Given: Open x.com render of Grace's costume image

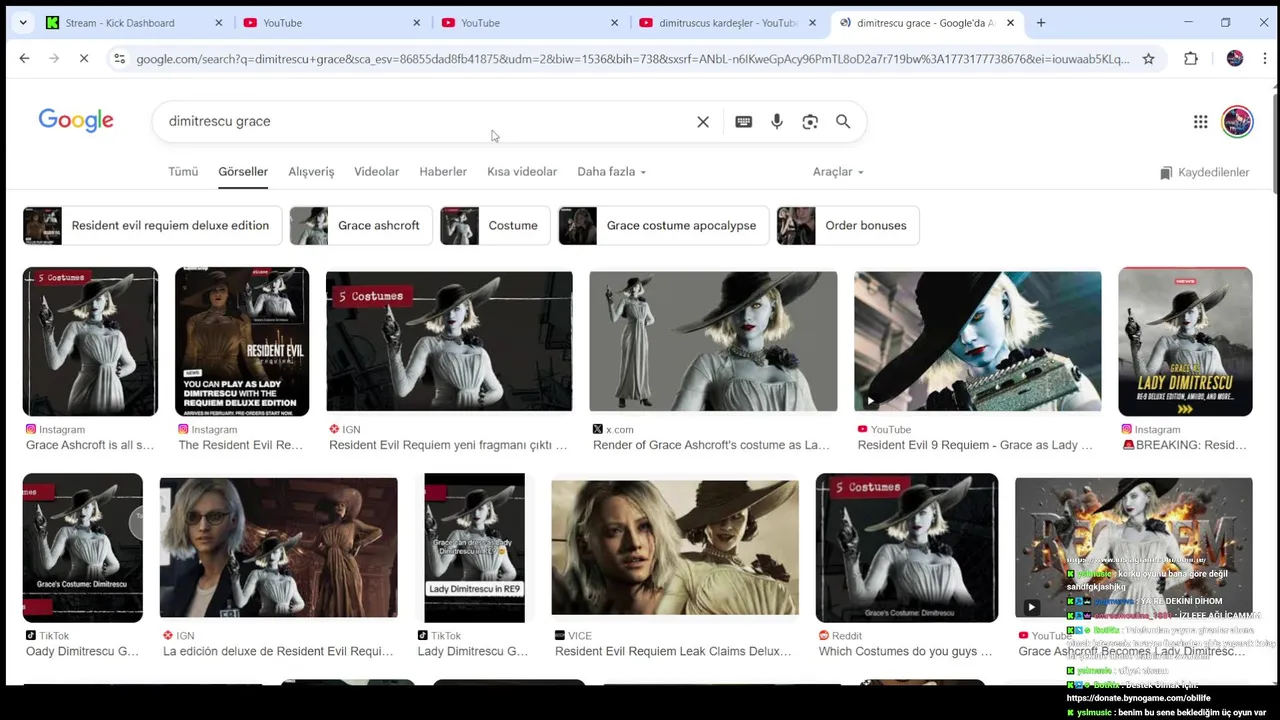Looking at the screenshot, I should pos(713,341).
